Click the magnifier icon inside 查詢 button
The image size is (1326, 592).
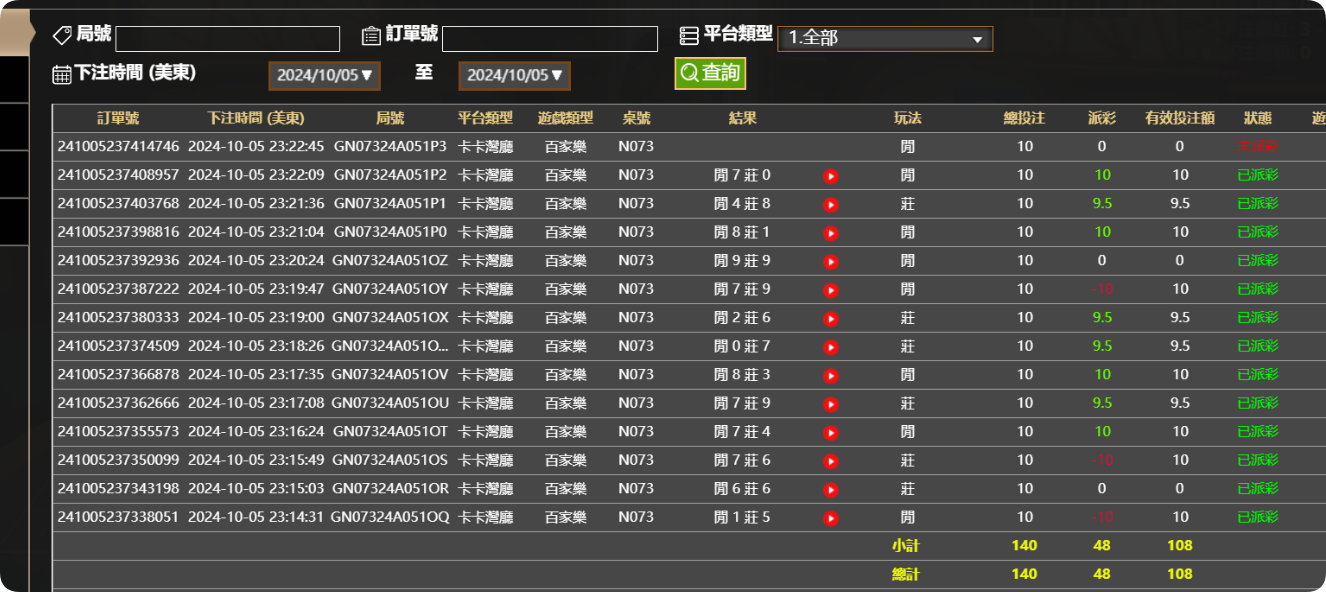688,73
